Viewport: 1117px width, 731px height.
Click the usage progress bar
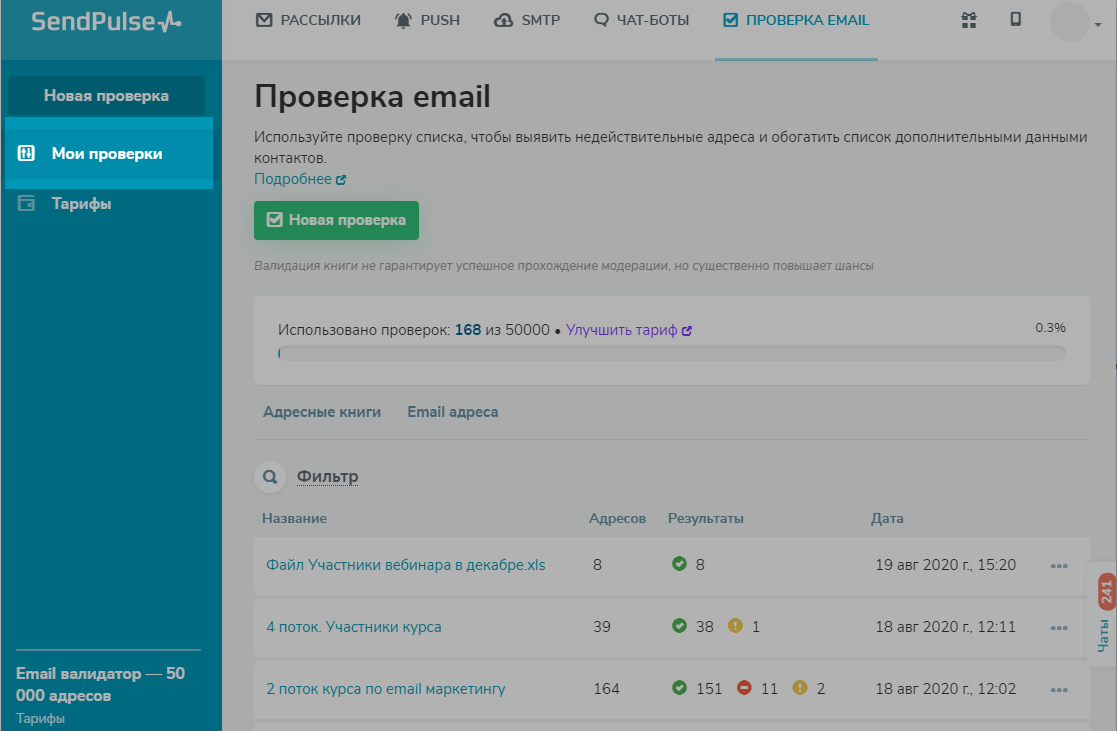click(671, 353)
